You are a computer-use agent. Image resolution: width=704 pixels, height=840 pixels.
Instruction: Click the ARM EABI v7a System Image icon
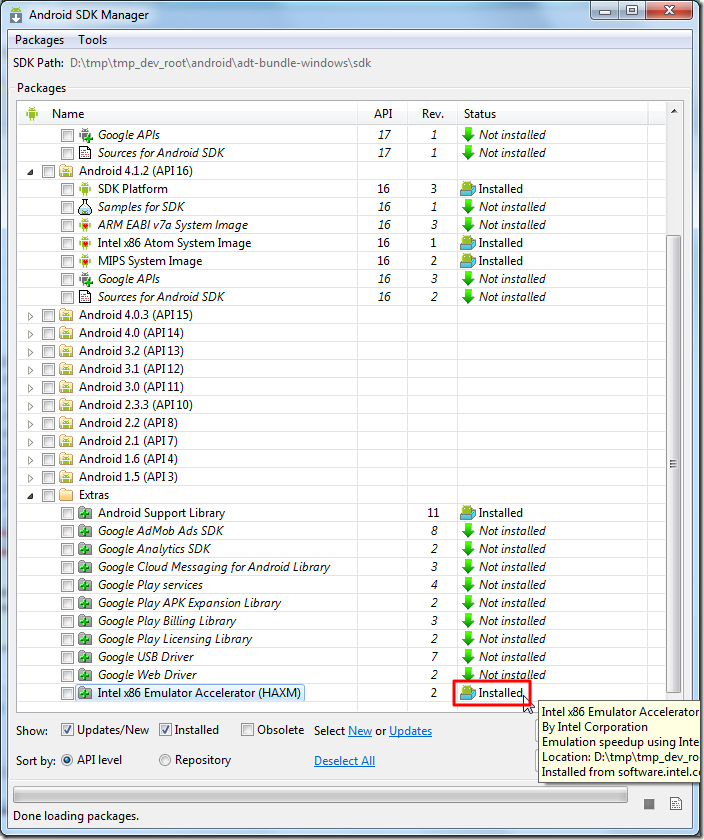85,225
